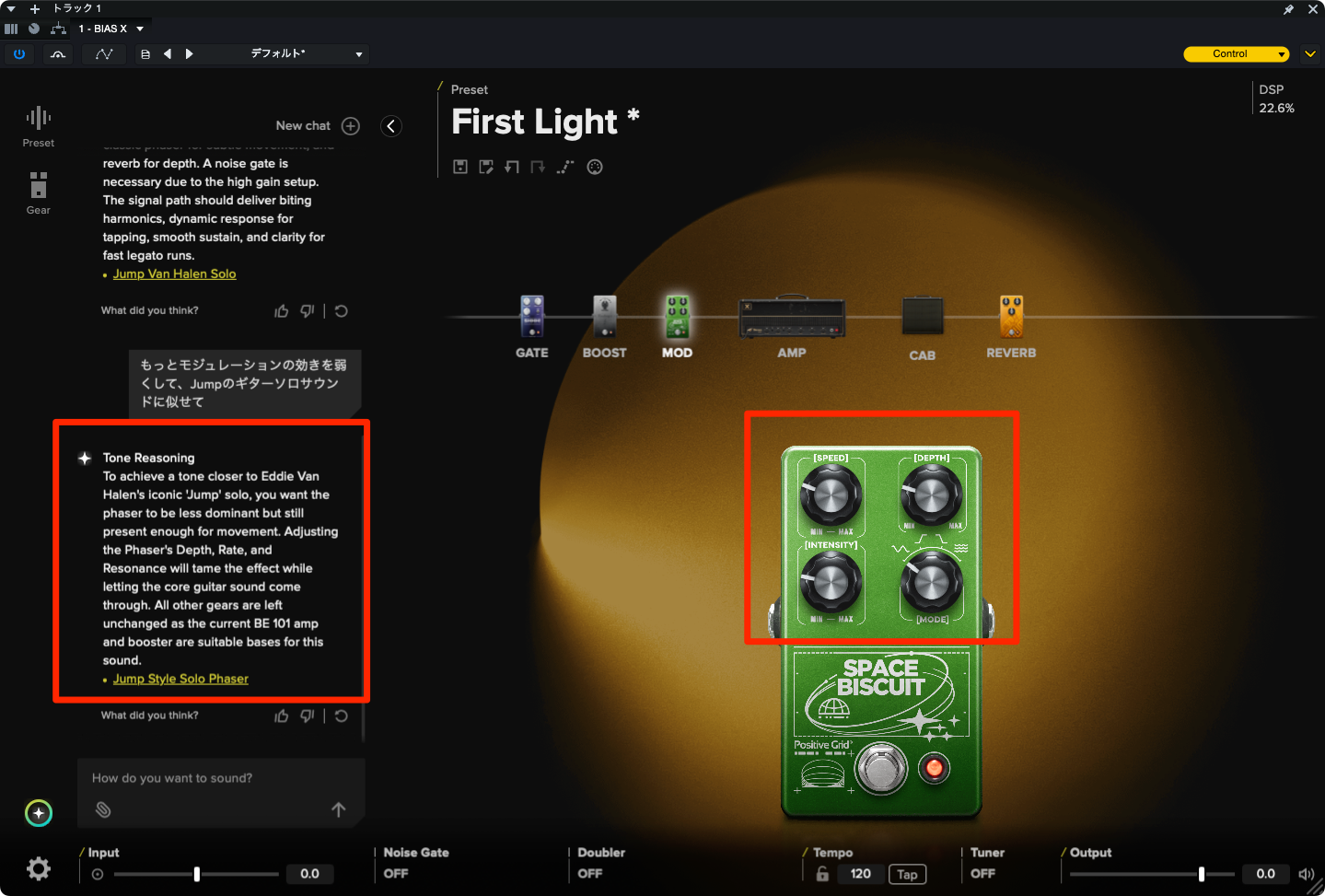1325x896 pixels.
Task: Select the REVERB pedal in signal chain
Action: pos(1011,319)
